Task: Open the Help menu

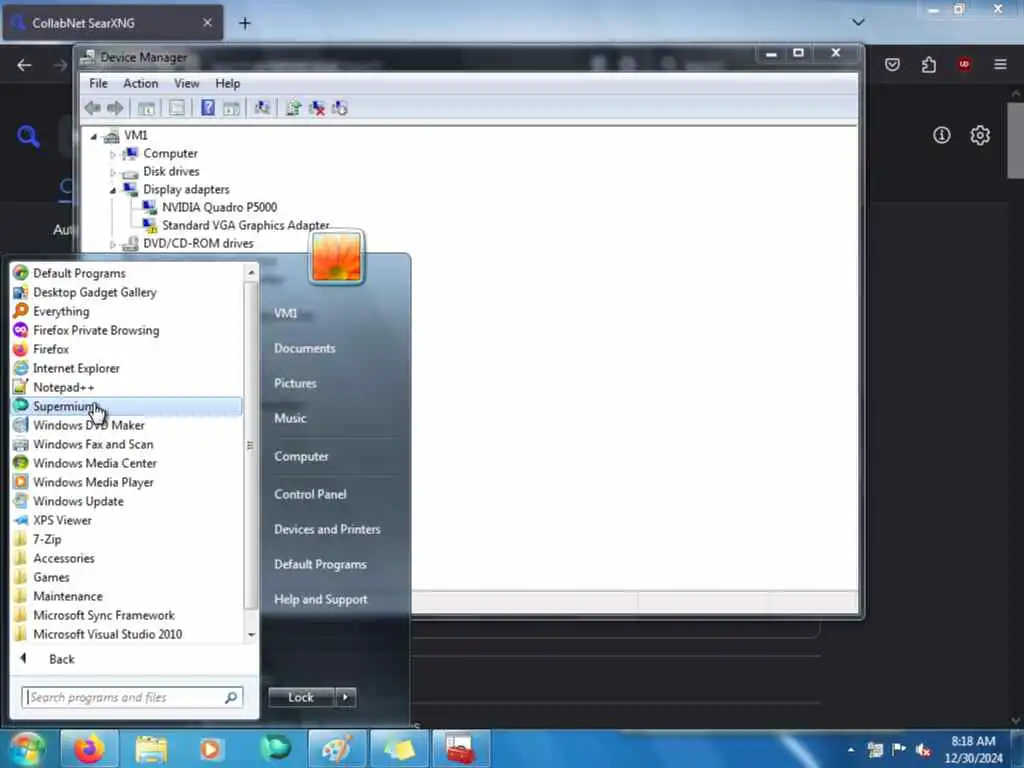Action: pyautogui.click(x=227, y=83)
